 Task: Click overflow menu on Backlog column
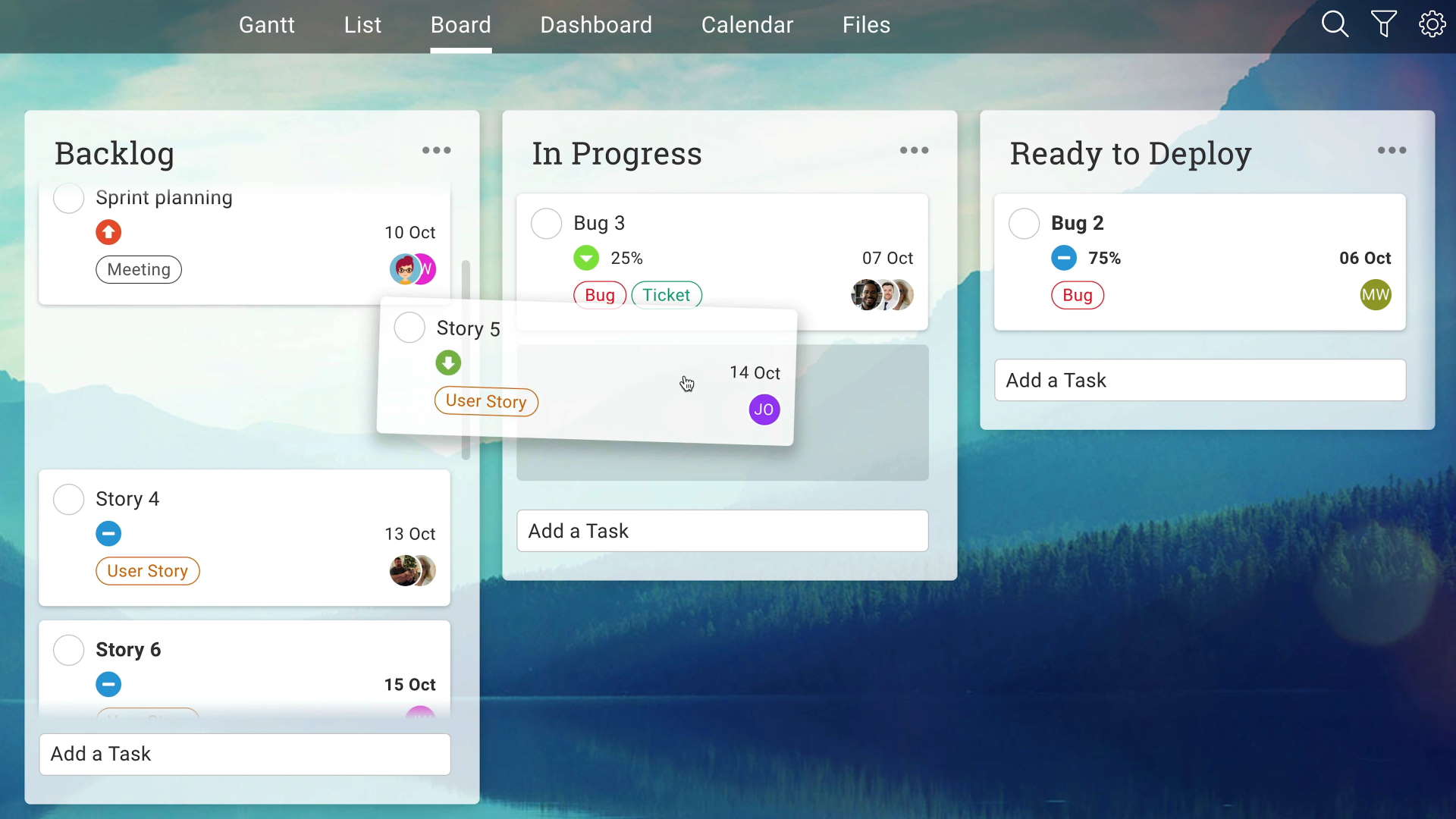tap(435, 150)
